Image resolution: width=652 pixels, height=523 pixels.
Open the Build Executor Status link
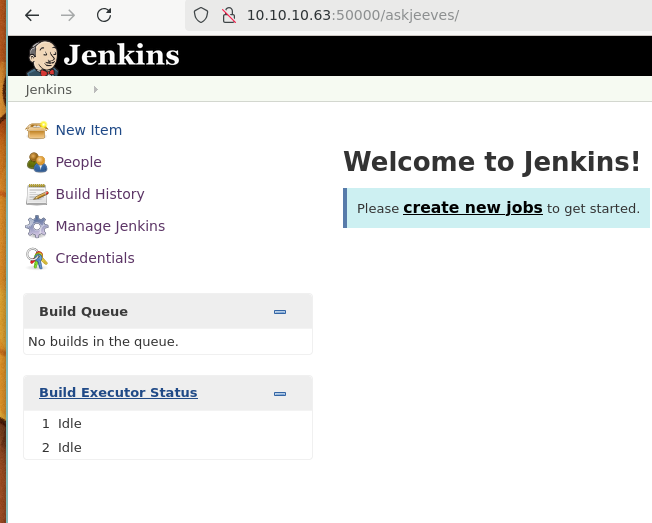point(118,393)
